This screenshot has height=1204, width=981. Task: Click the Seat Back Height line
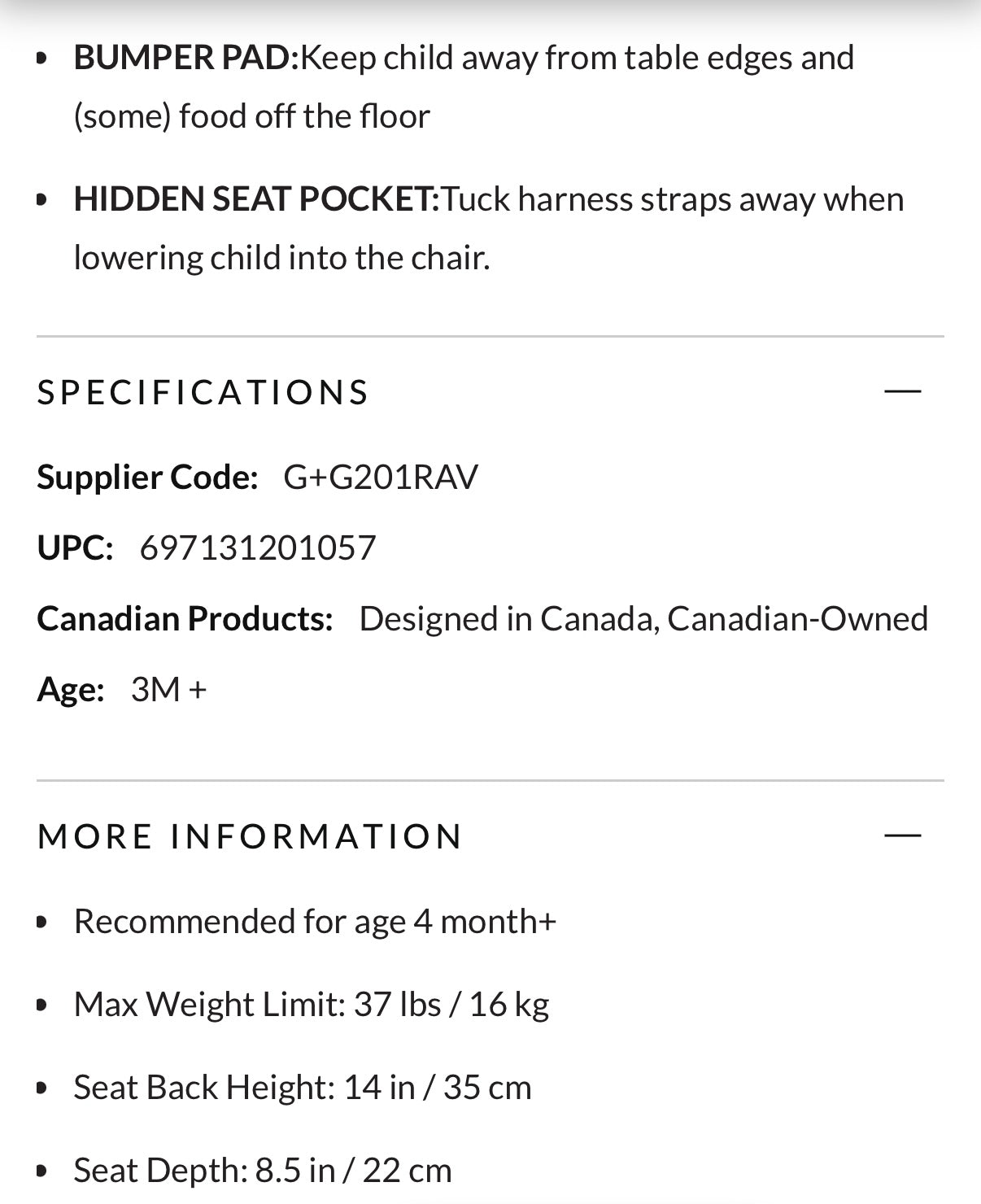[302, 1087]
